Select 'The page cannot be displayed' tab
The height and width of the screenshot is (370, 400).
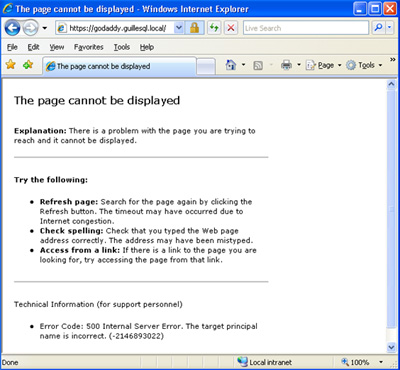coord(119,66)
